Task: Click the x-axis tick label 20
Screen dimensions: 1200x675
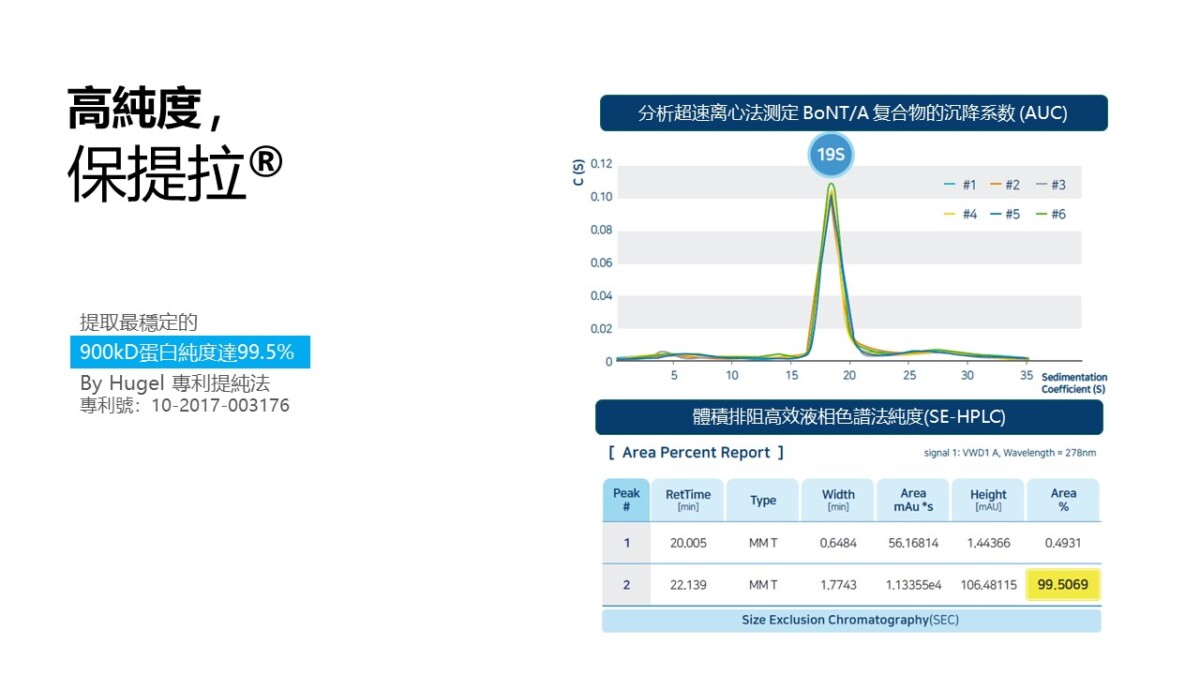Action: (849, 375)
